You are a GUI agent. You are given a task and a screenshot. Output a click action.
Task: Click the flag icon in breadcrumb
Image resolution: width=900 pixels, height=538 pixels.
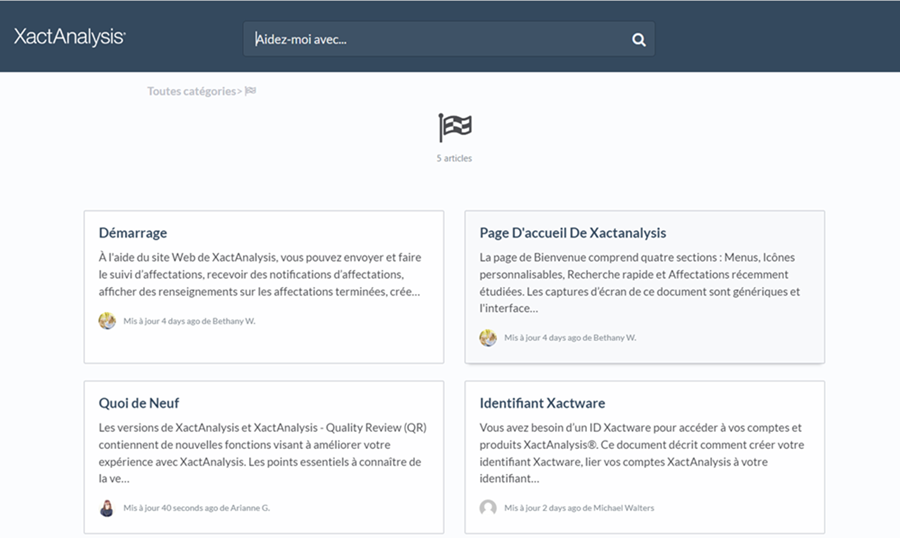[251, 91]
